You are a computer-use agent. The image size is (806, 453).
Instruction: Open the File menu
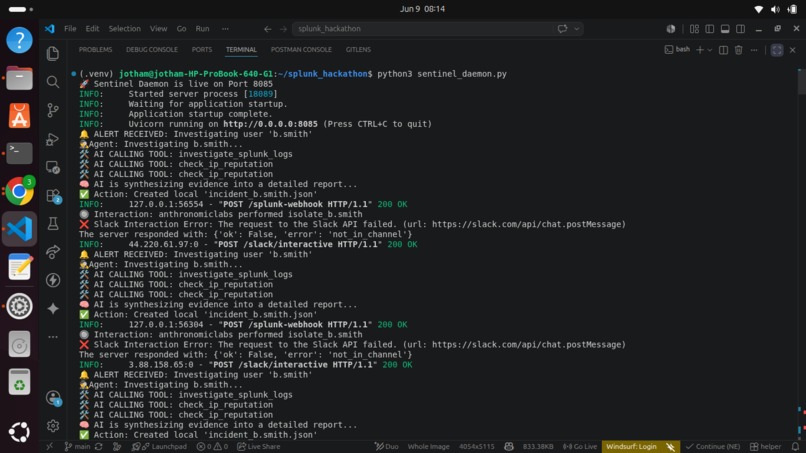70,29
